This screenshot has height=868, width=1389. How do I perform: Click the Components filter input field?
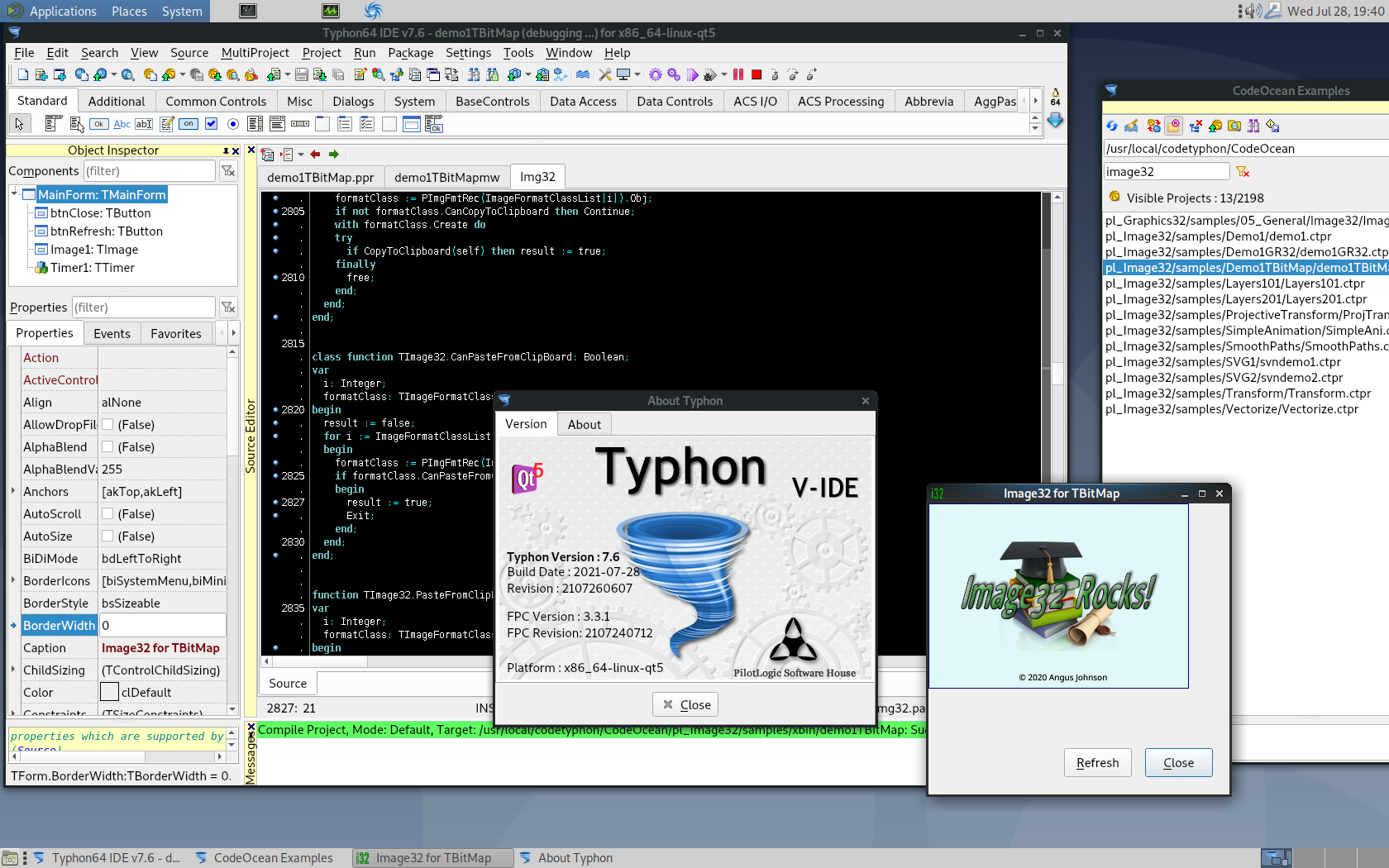(149, 171)
